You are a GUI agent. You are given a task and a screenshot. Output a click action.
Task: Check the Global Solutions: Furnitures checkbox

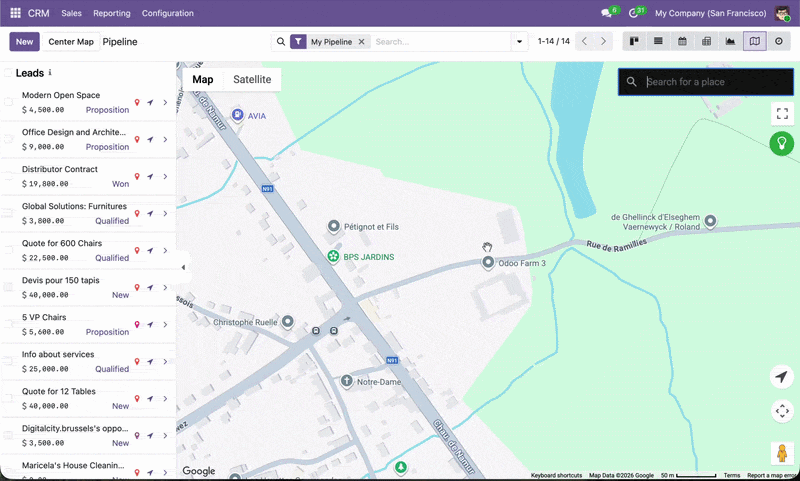(x=8, y=213)
